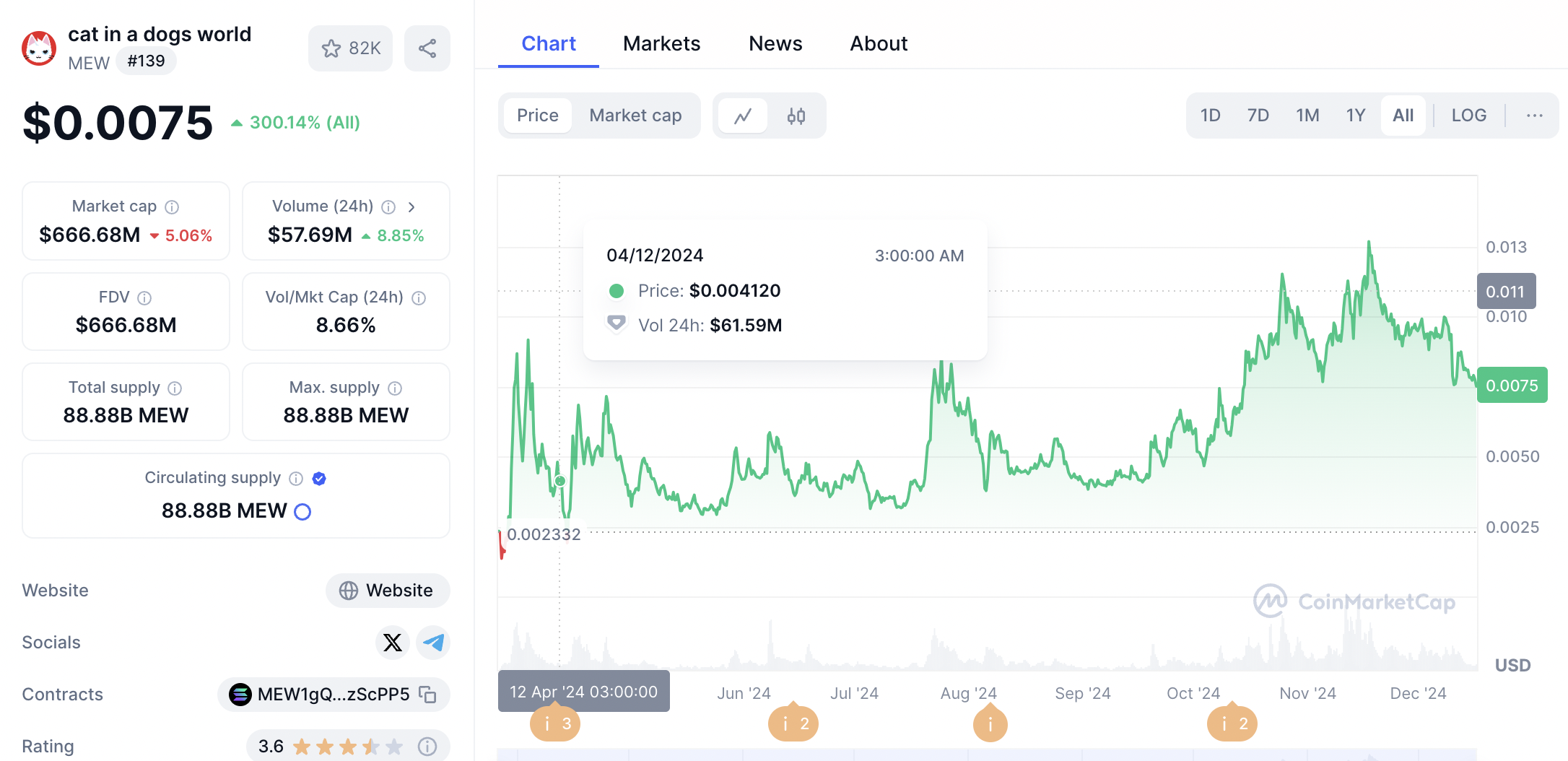The width and height of the screenshot is (1568, 761).
Task: Click the $0.0075 price heading
Action: 118,123
